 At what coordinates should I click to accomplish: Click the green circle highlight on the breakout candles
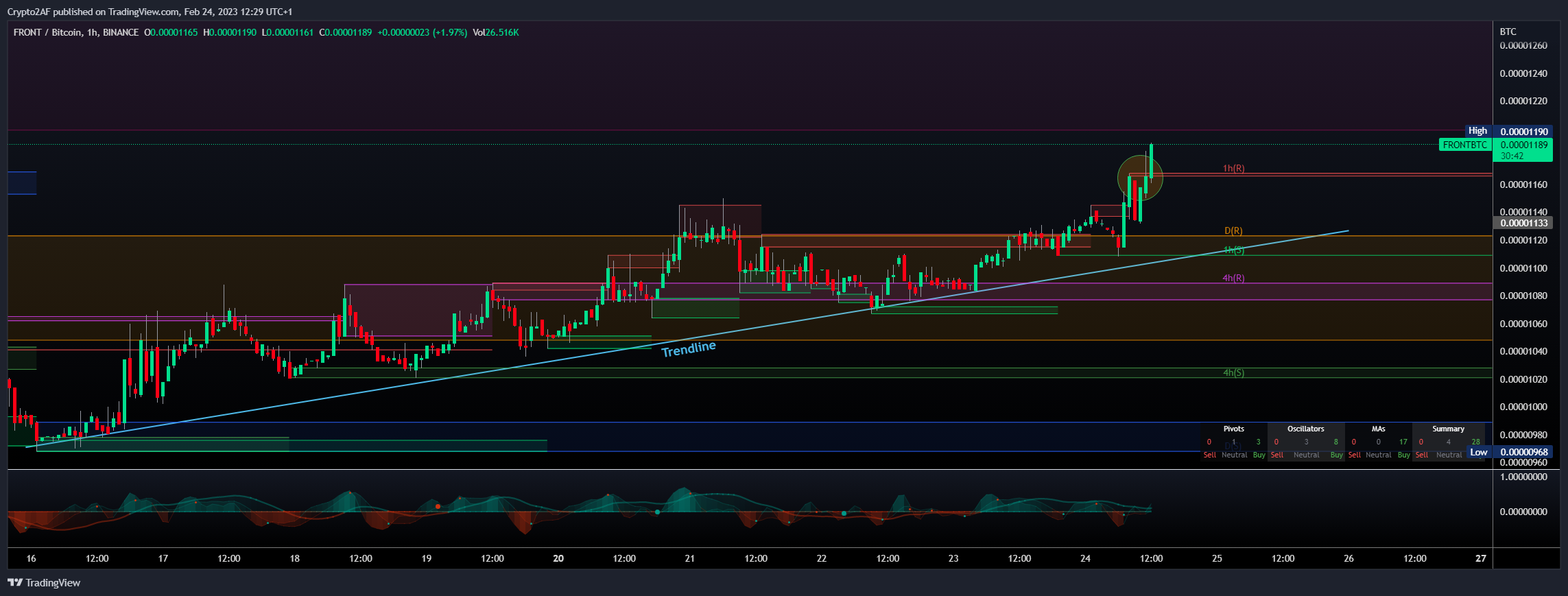(x=1140, y=178)
